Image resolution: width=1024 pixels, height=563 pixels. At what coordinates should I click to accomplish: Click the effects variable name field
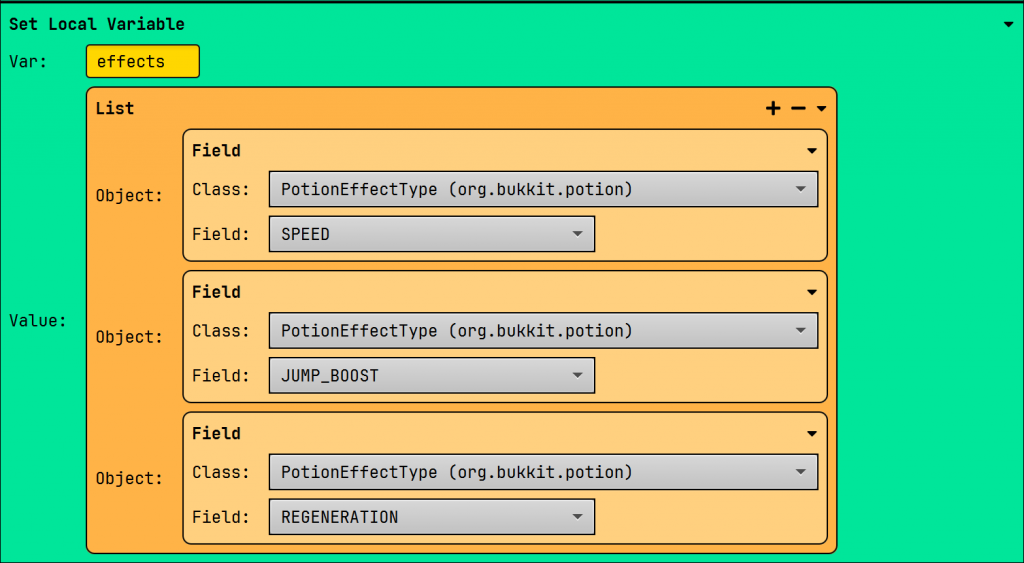point(142,61)
